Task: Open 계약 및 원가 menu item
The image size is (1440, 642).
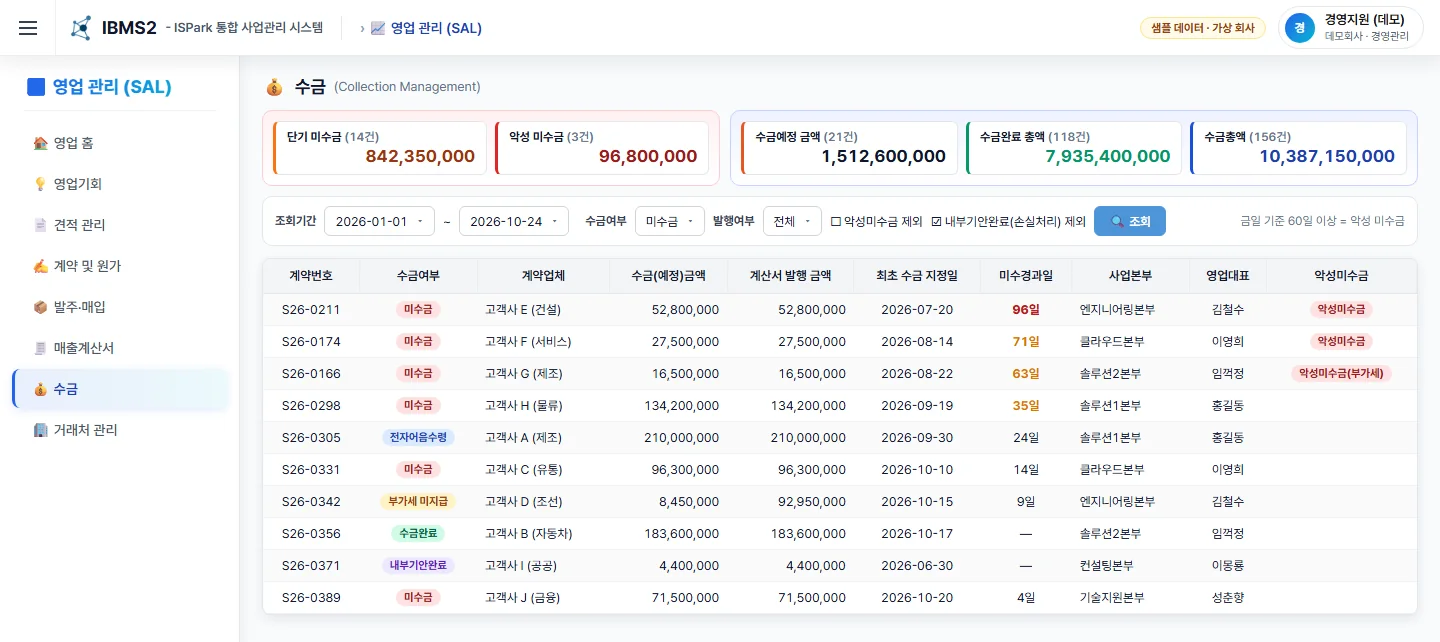Action: [x=120, y=266]
